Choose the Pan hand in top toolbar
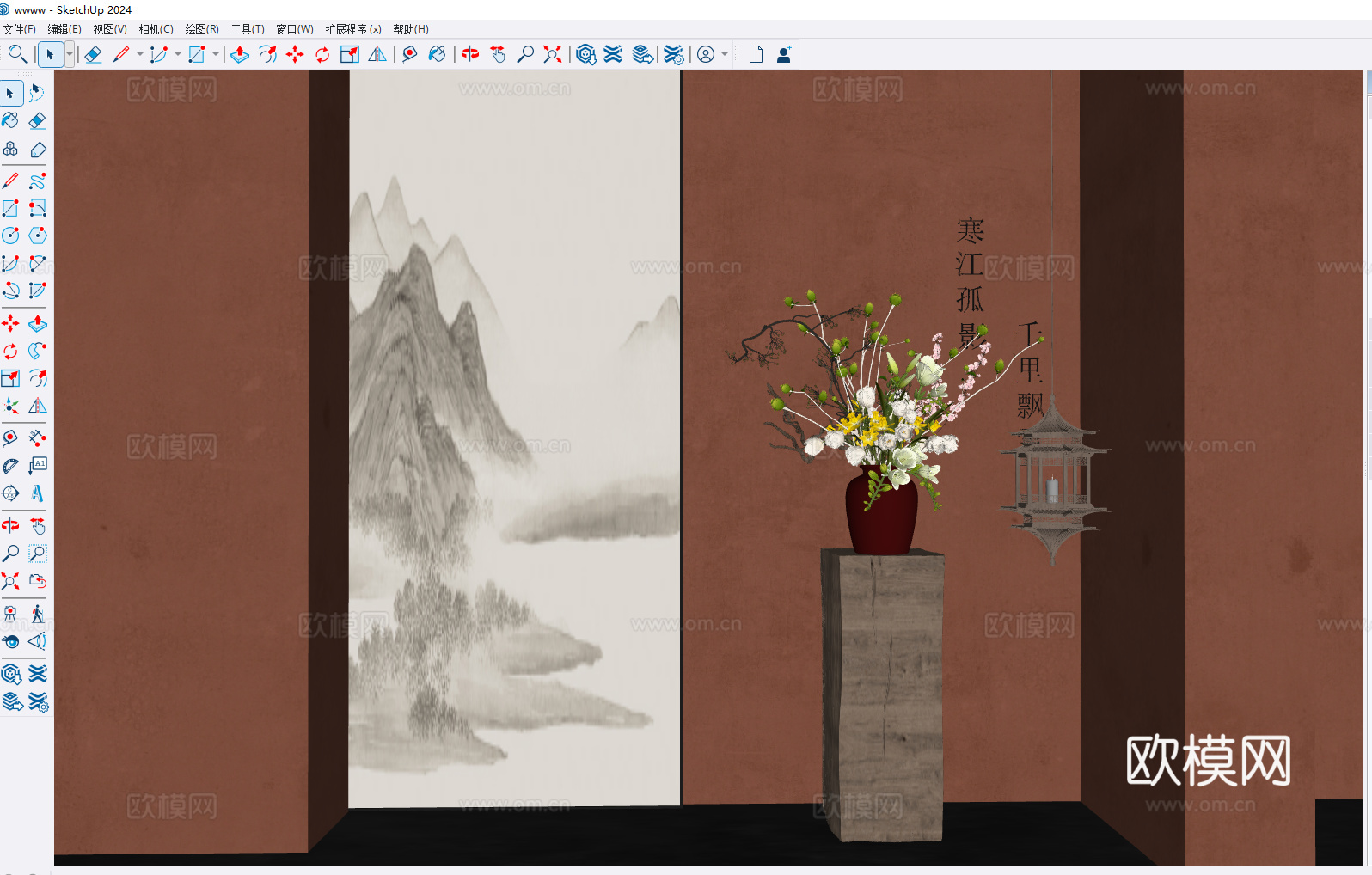This screenshot has height=875, width=1372. click(x=498, y=54)
